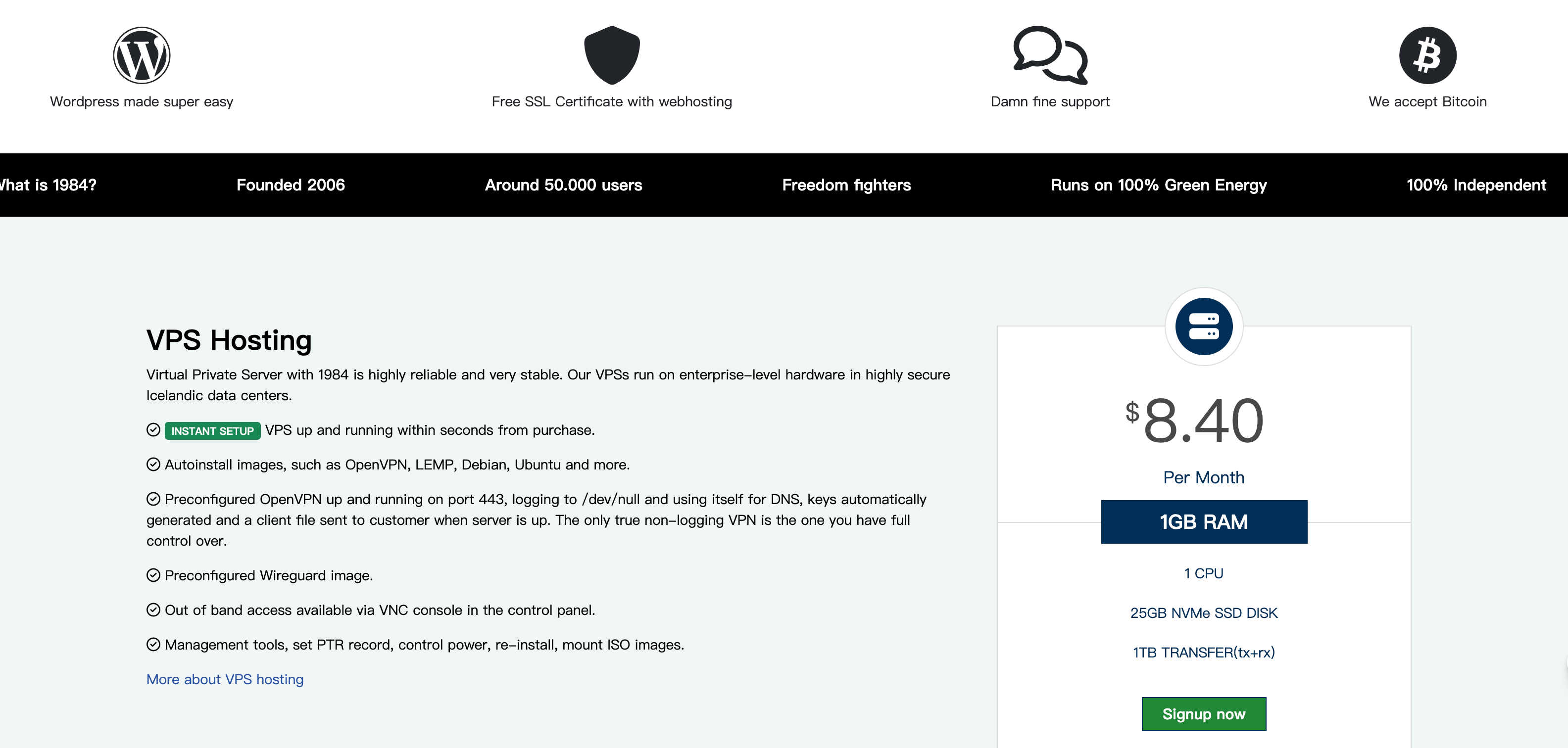Click the SSL shield icon
The width and height of the screenshot is (1568, 748).
pyautogui.click(x=612, y=55)
